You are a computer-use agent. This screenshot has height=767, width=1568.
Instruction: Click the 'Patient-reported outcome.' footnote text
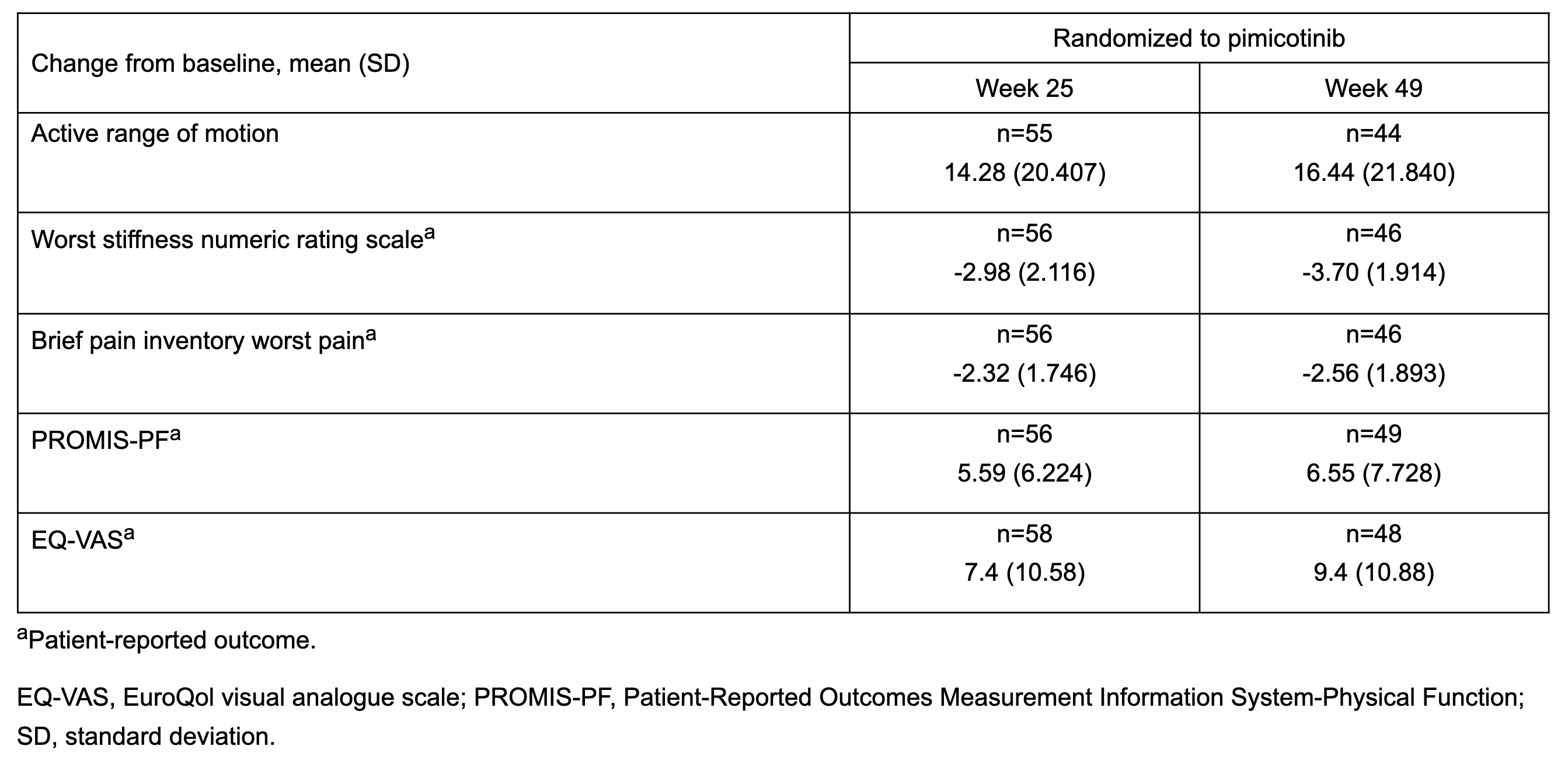[x=172, y=640]
